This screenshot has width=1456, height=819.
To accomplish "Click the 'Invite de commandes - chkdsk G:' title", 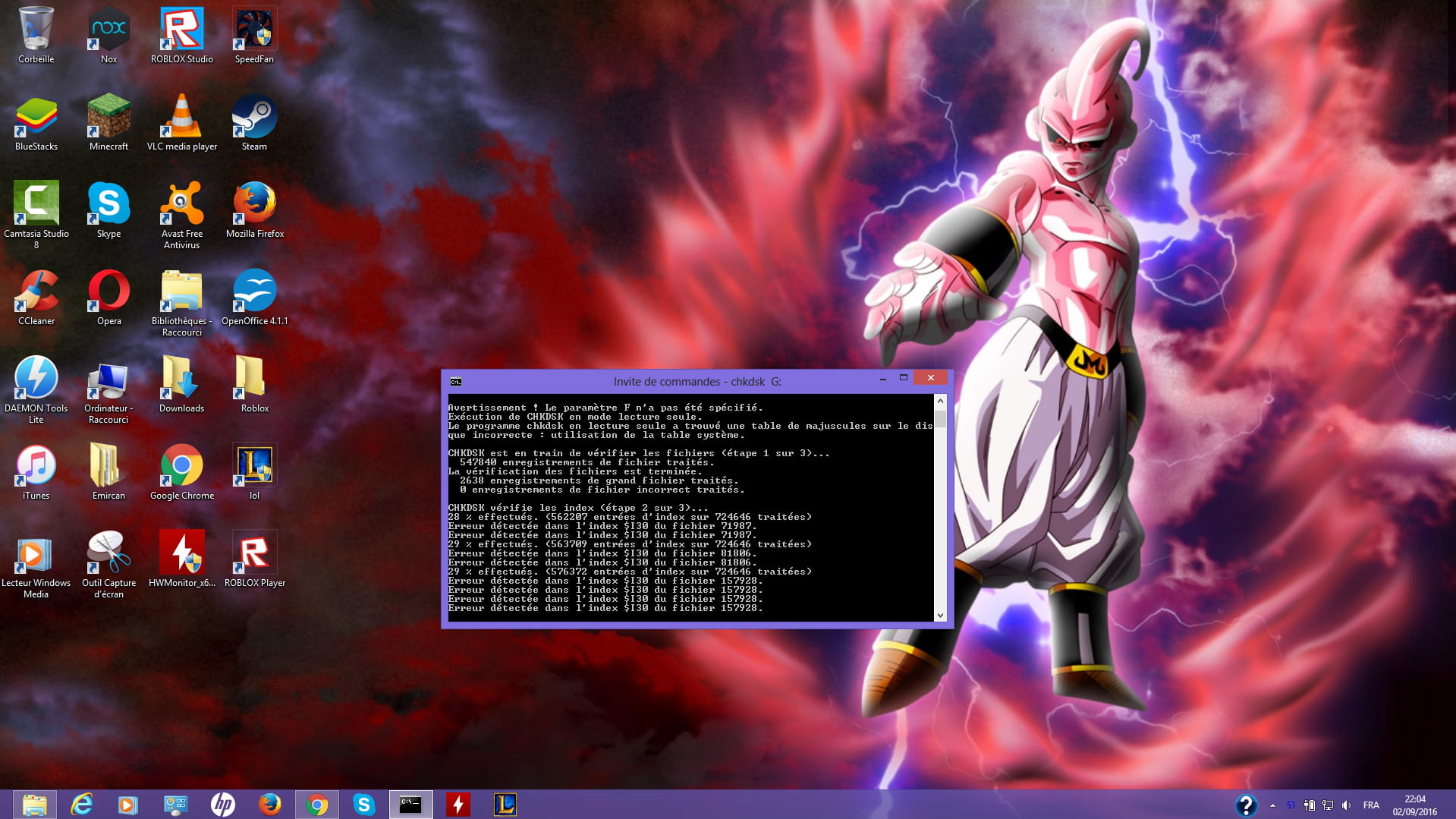I will coord(697,382).
